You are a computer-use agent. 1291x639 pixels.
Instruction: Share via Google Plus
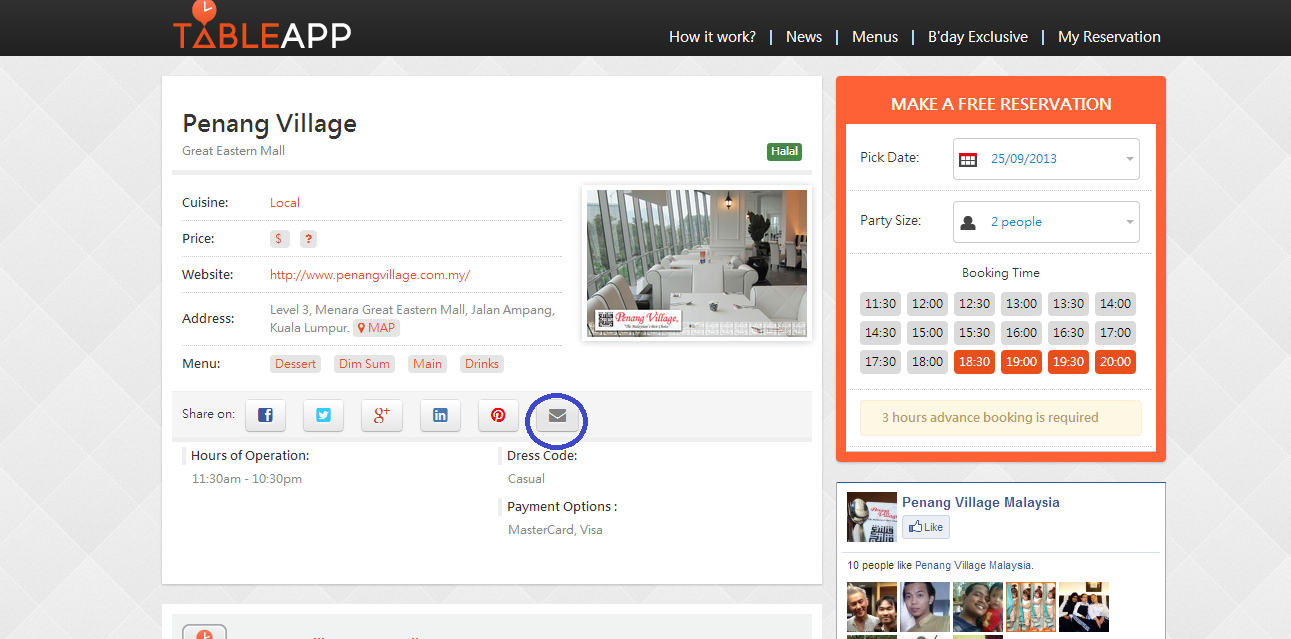(x=382, y=415)
